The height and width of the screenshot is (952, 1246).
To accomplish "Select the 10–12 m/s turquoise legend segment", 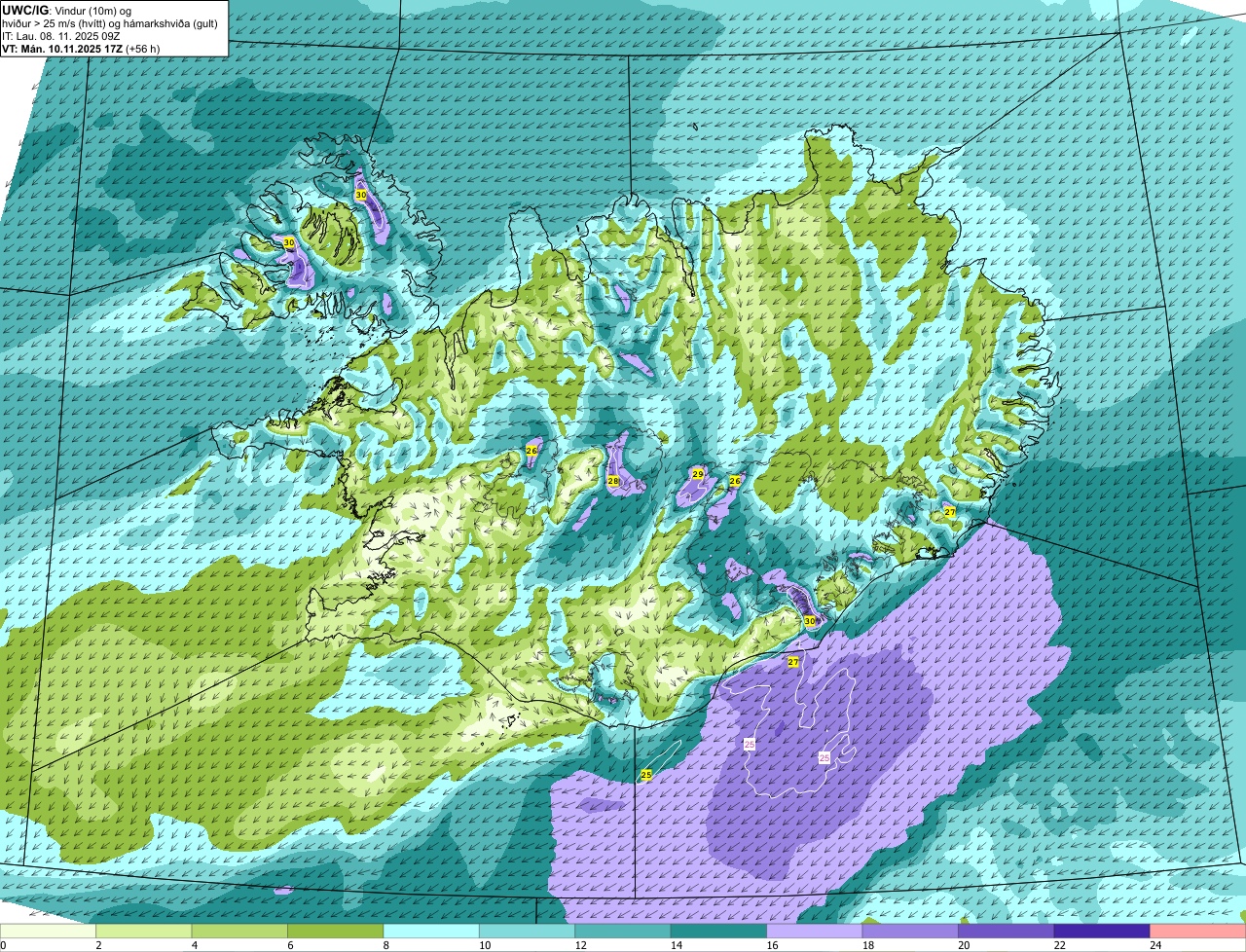I will pyautogui.click(x=528, y=931).
